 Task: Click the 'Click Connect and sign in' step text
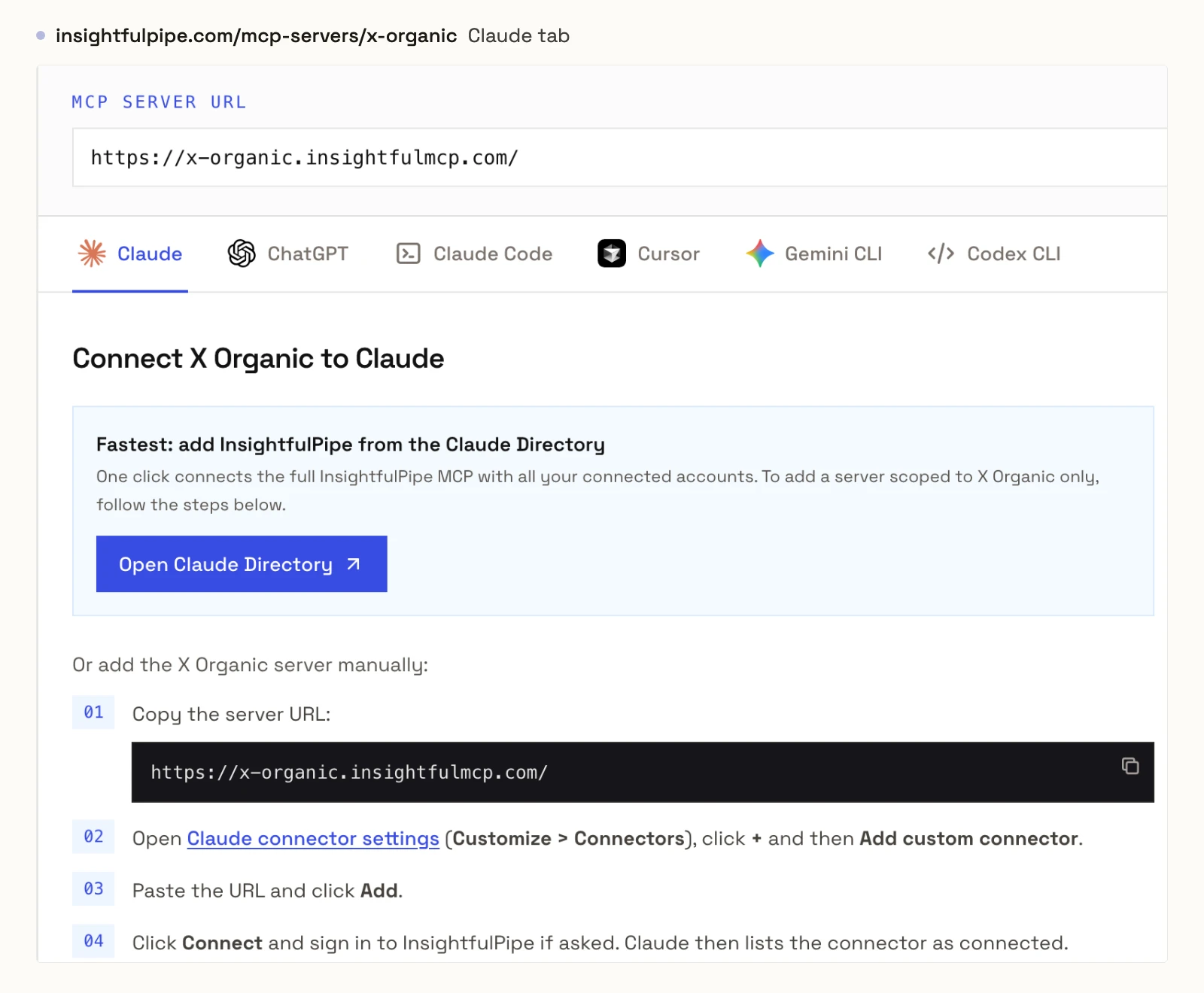600,943
